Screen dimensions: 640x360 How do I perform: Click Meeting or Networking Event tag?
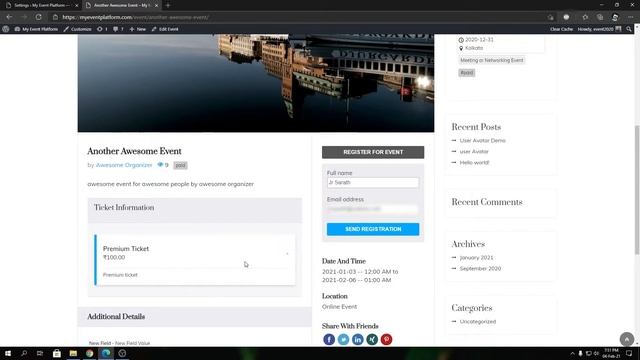click(491, 60)
